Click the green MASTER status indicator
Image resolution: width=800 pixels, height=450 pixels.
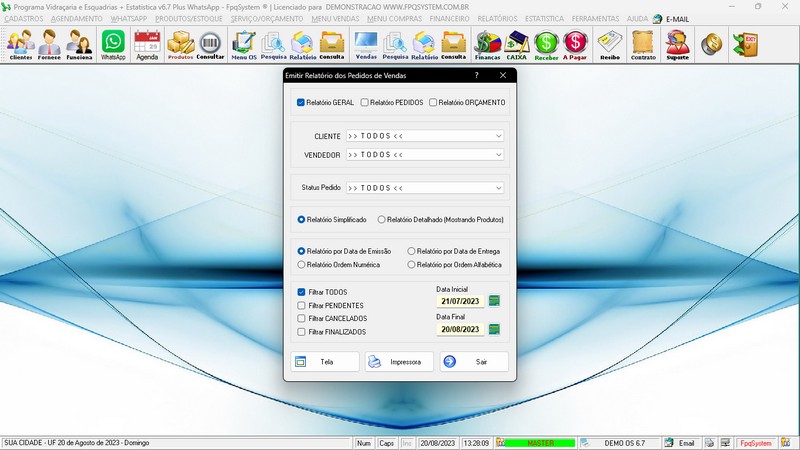click(x=540, y=443)
